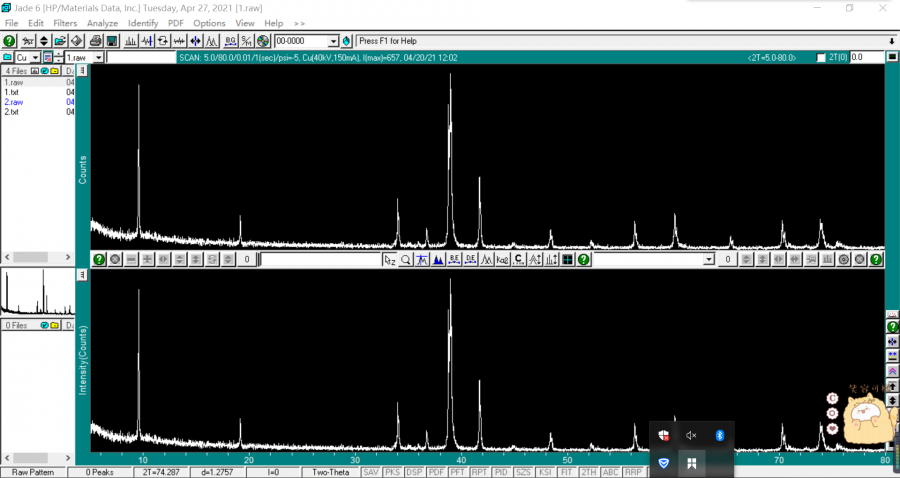This screenshot has height=478, width=900.
Task: Toggle the PDF status bar indicator
Action: coord(436,472)
